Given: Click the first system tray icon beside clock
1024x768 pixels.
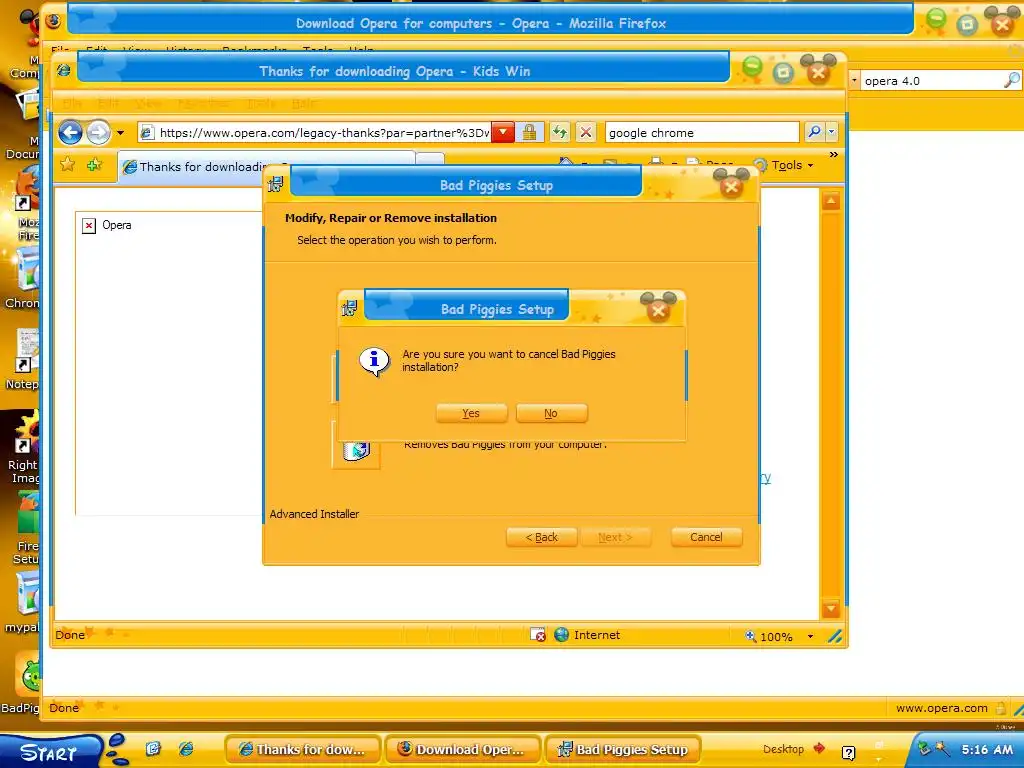Looking at the screenshot, I should (x=924, y=748).
